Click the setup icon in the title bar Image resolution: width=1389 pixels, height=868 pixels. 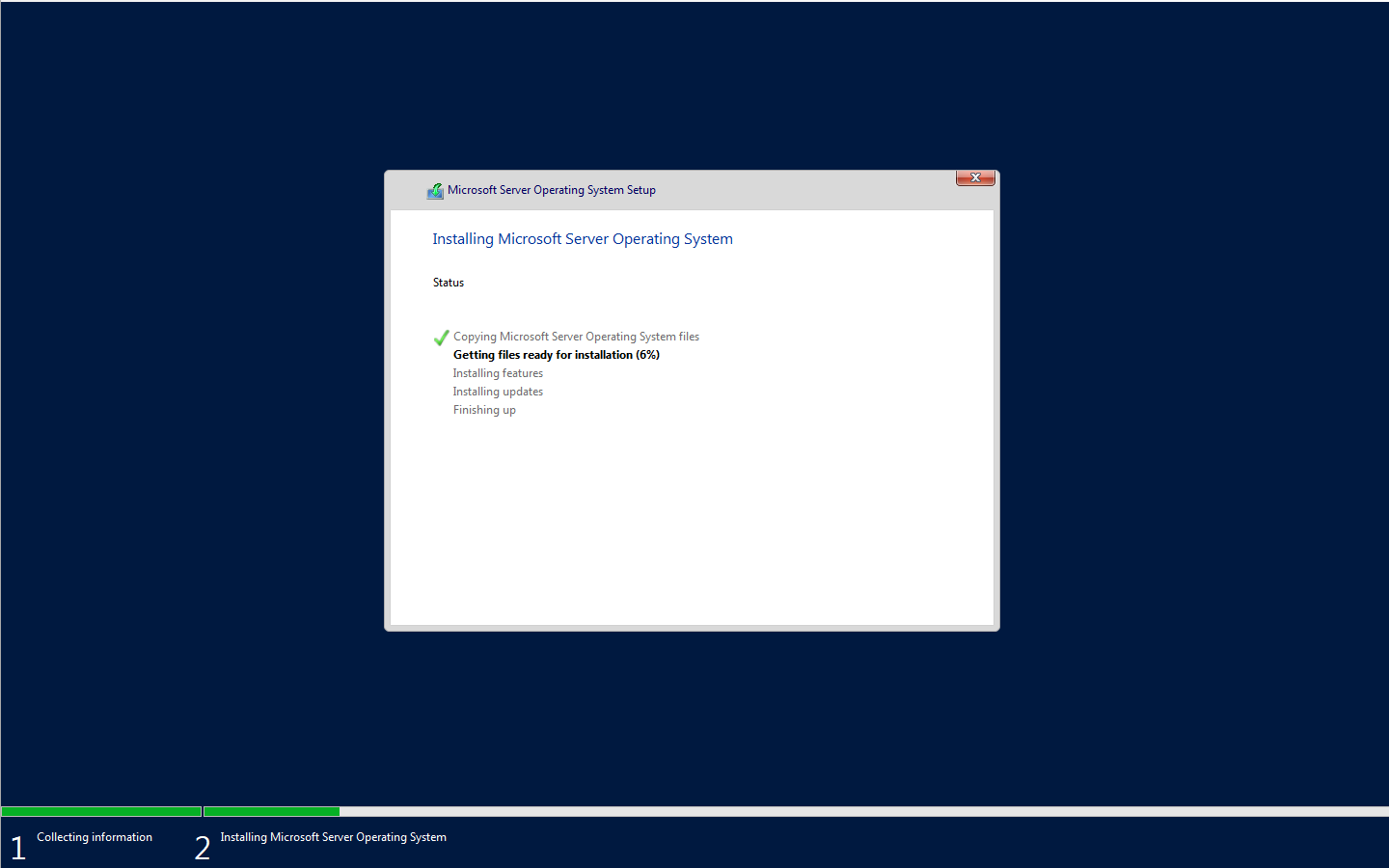(x=435, y=191)
